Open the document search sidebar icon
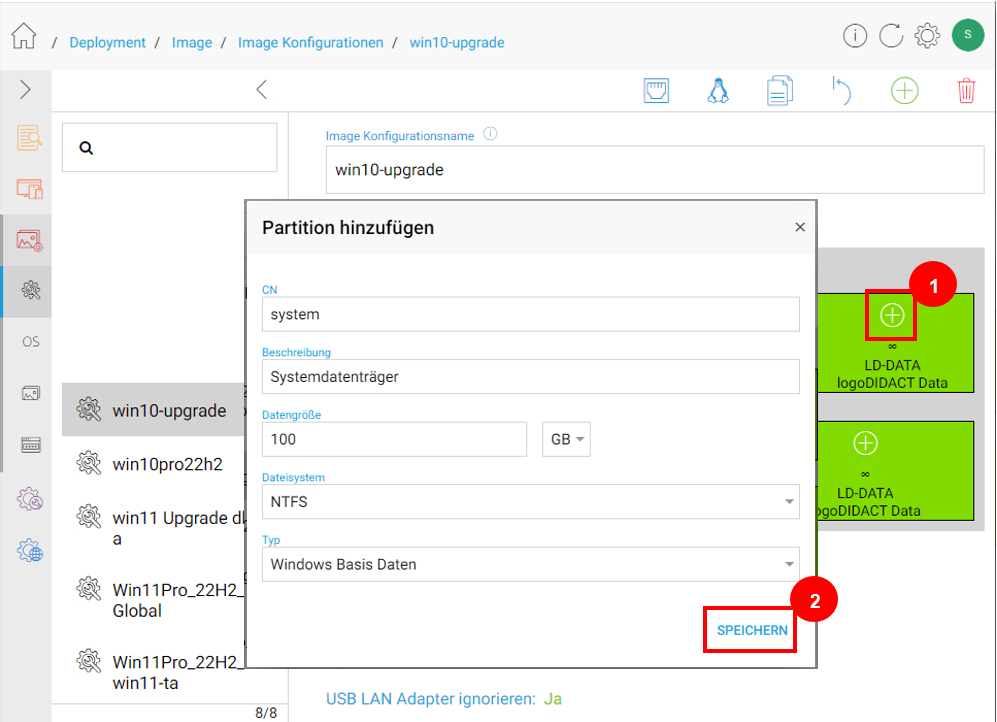997x722 pixels. click(29, 137)
